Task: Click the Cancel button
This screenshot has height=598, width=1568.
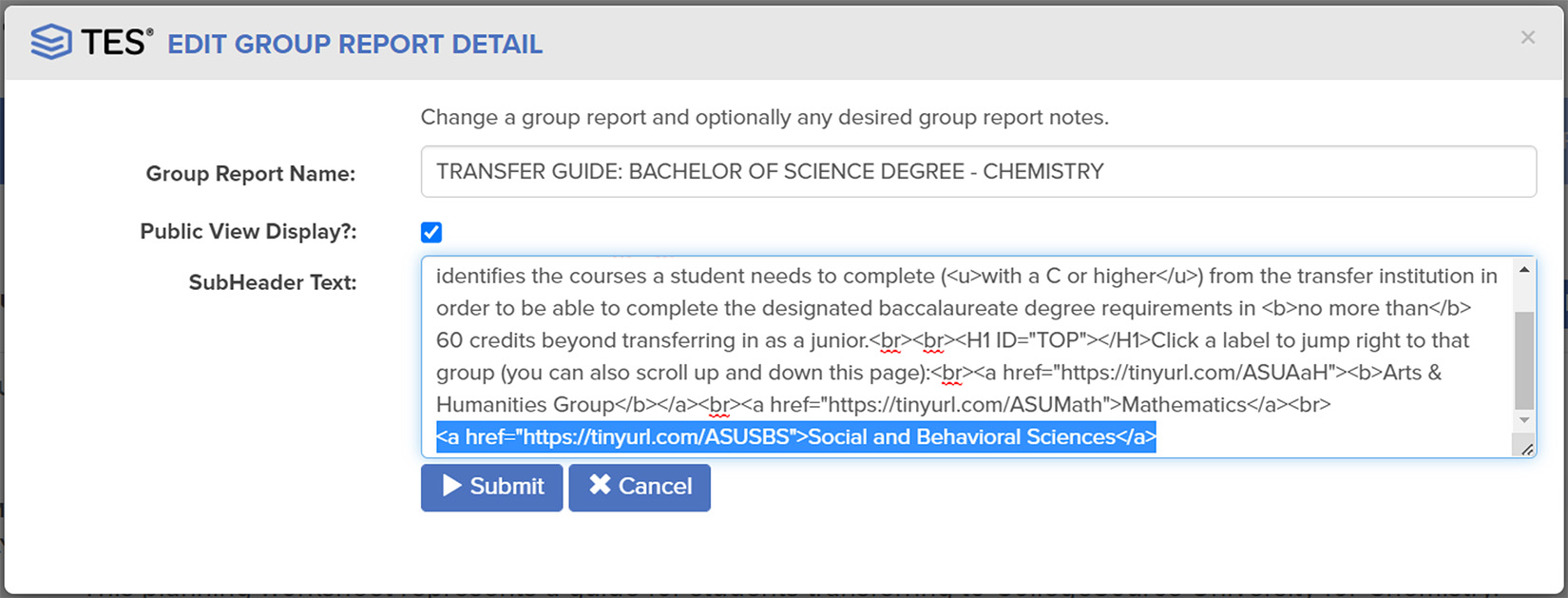Action: (640, 487)
